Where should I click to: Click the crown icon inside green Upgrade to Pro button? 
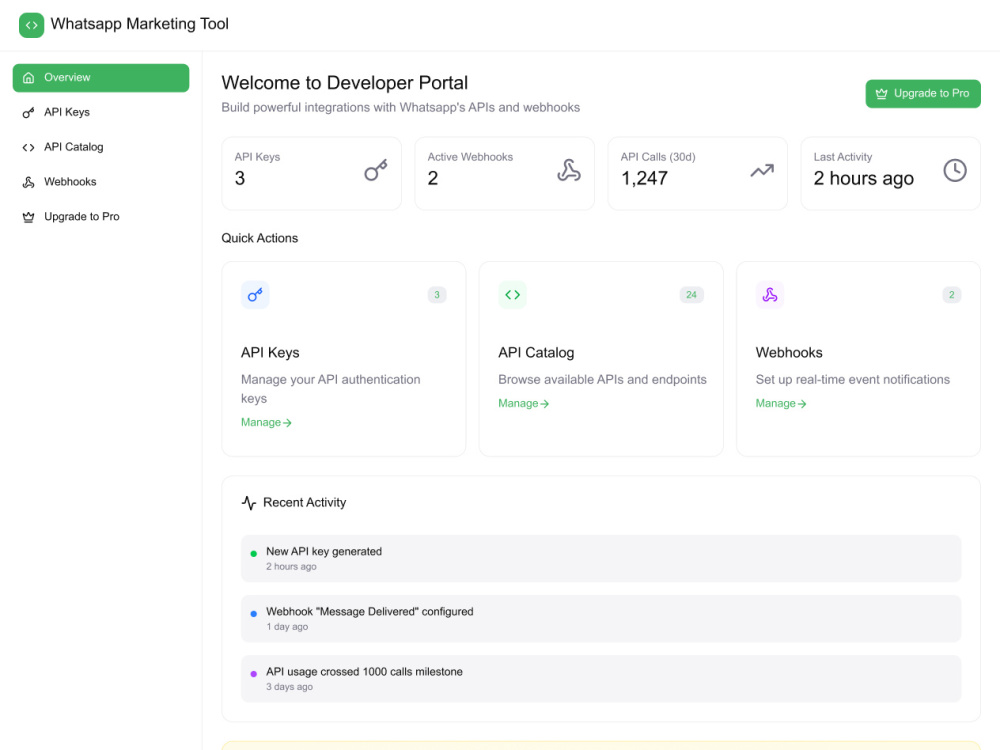tap(881, 94)
